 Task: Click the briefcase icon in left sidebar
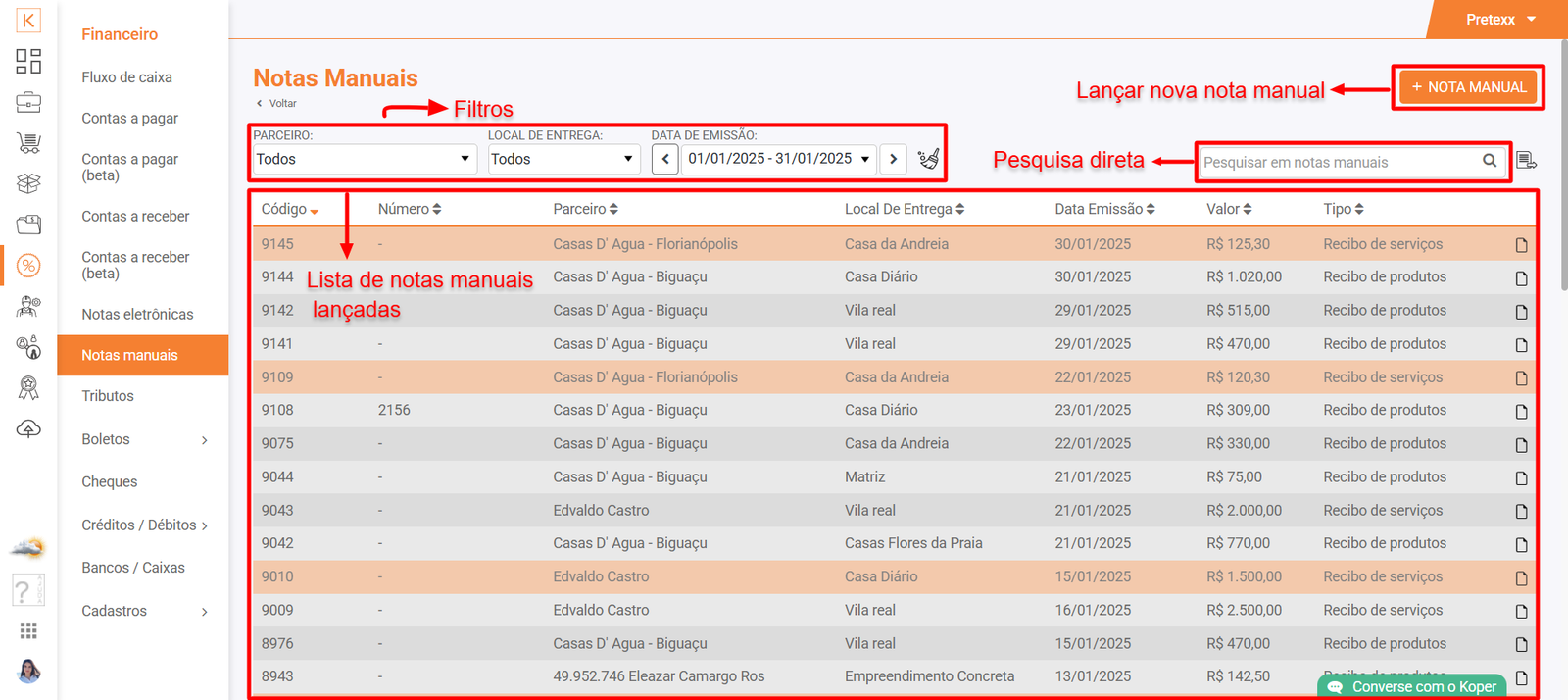[28, 102]
